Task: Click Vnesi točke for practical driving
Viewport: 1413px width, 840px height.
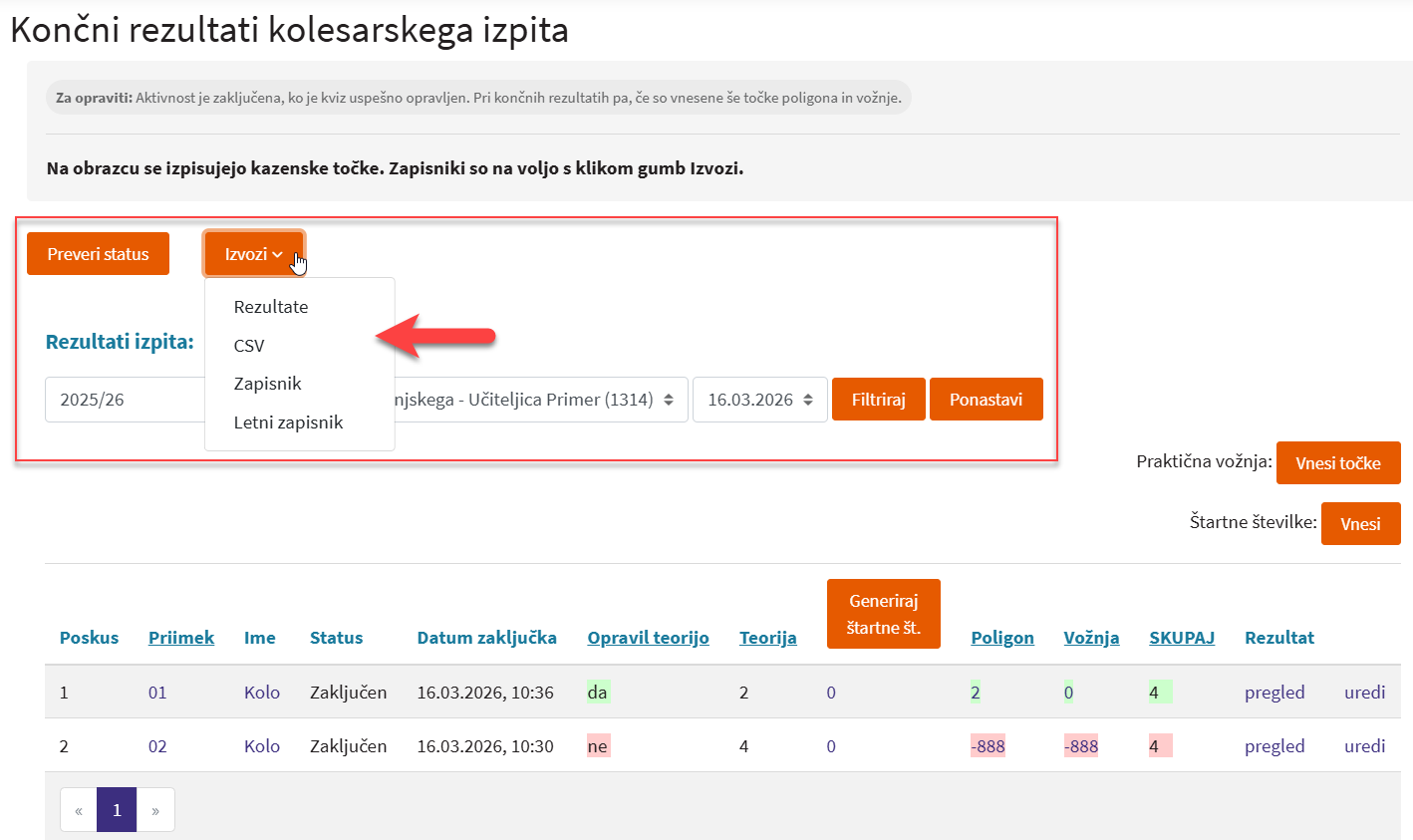Action: 1337,463
